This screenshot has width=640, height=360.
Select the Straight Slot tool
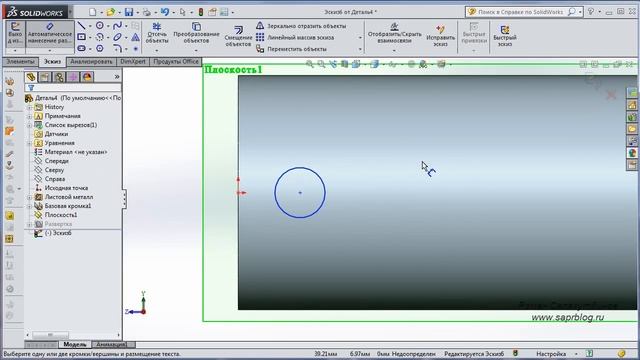click(81, 49)
